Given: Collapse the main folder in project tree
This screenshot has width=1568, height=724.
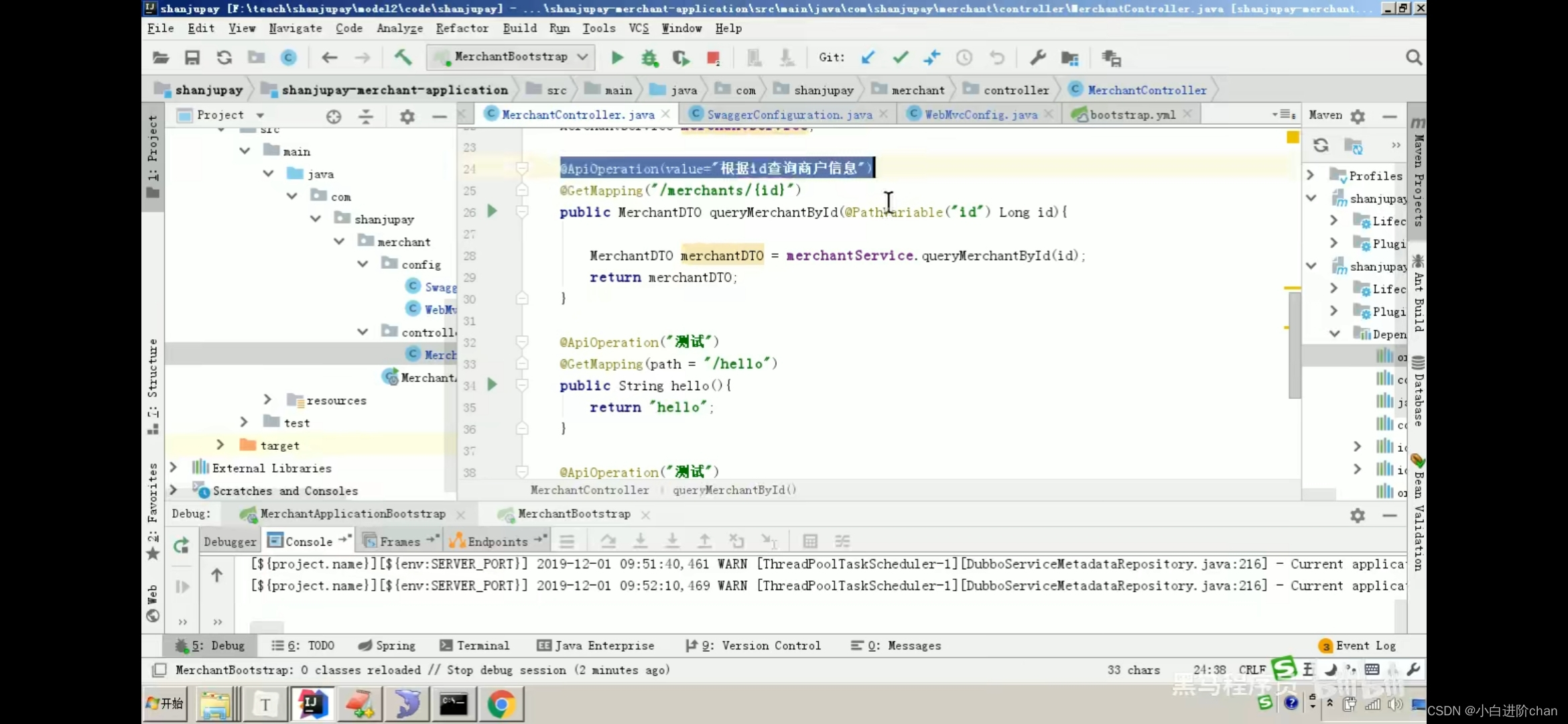Looking at the screenshot, I should pyautogui.click(x=245, y=152).
